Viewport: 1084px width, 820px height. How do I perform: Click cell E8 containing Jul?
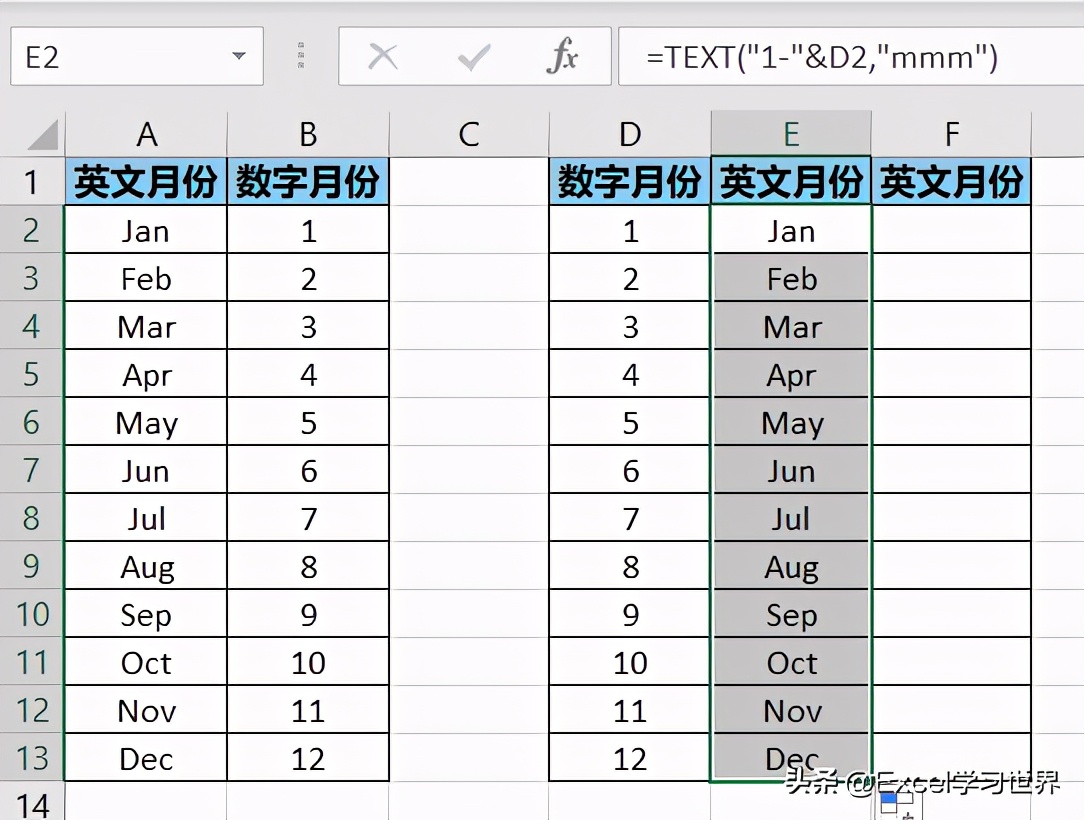coord(791,518)
